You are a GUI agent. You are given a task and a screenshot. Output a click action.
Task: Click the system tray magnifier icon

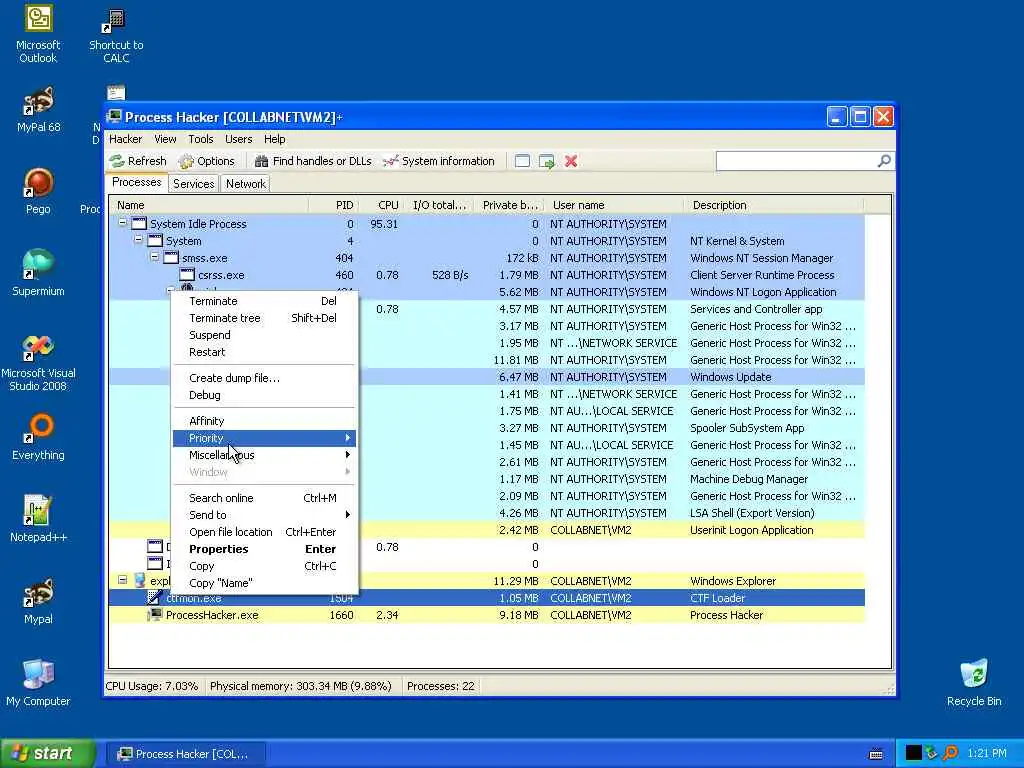coord(951,754)
